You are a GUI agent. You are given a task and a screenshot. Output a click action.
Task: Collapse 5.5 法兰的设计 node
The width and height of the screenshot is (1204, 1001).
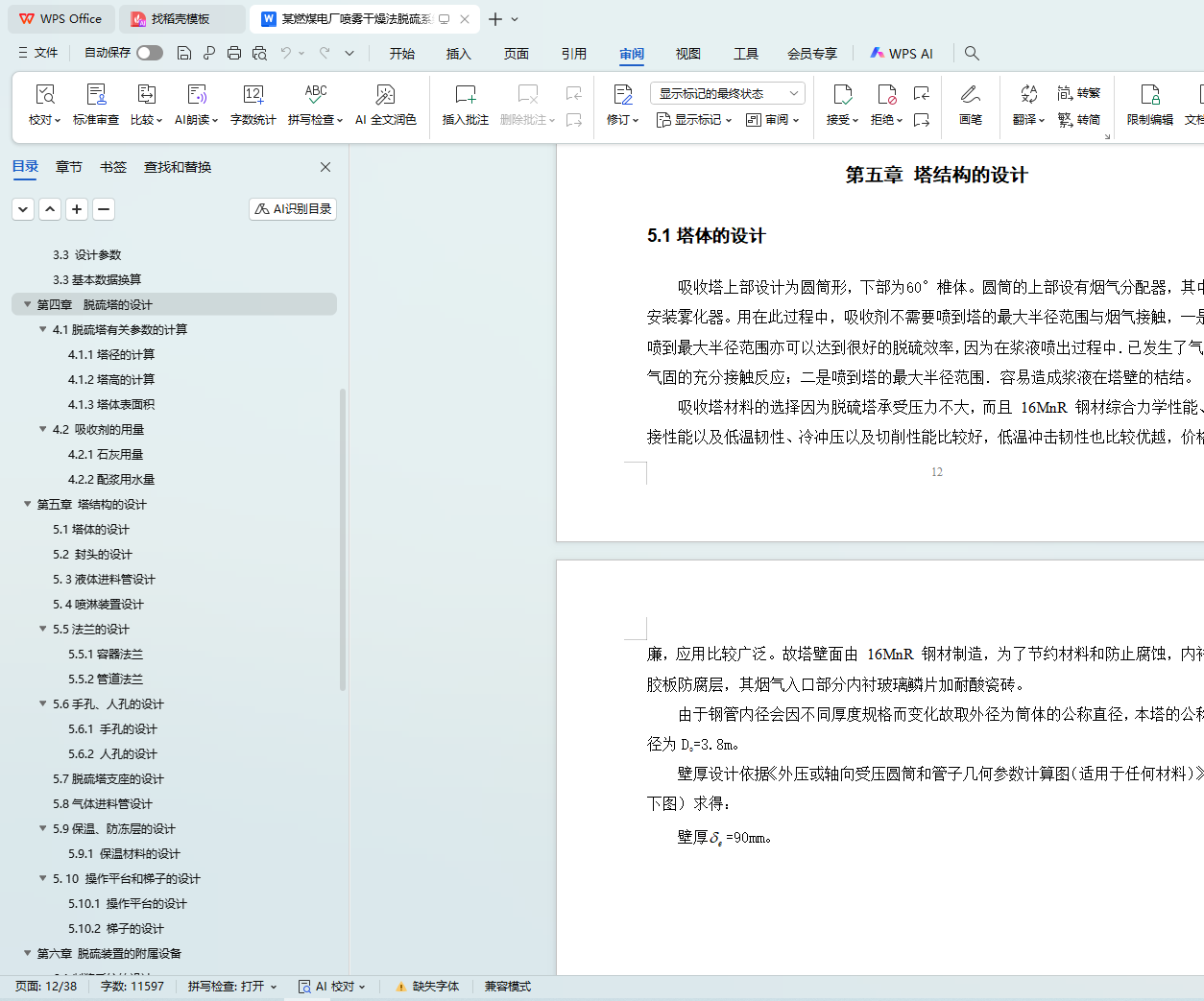coord(42,629)
